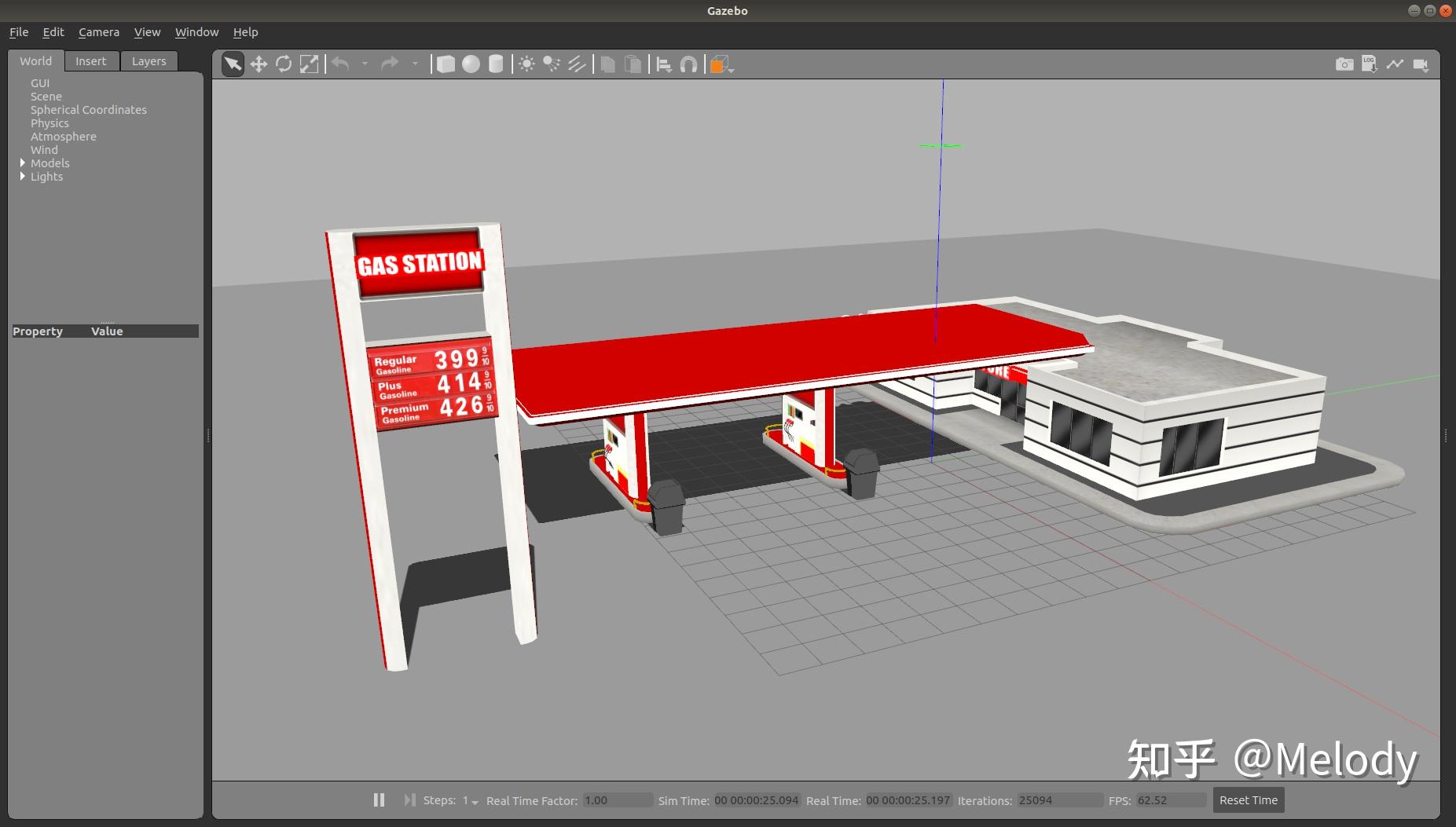1456x827 pixels.
Task: Insert a box shape from toolbar
Action: coord(446,64)
